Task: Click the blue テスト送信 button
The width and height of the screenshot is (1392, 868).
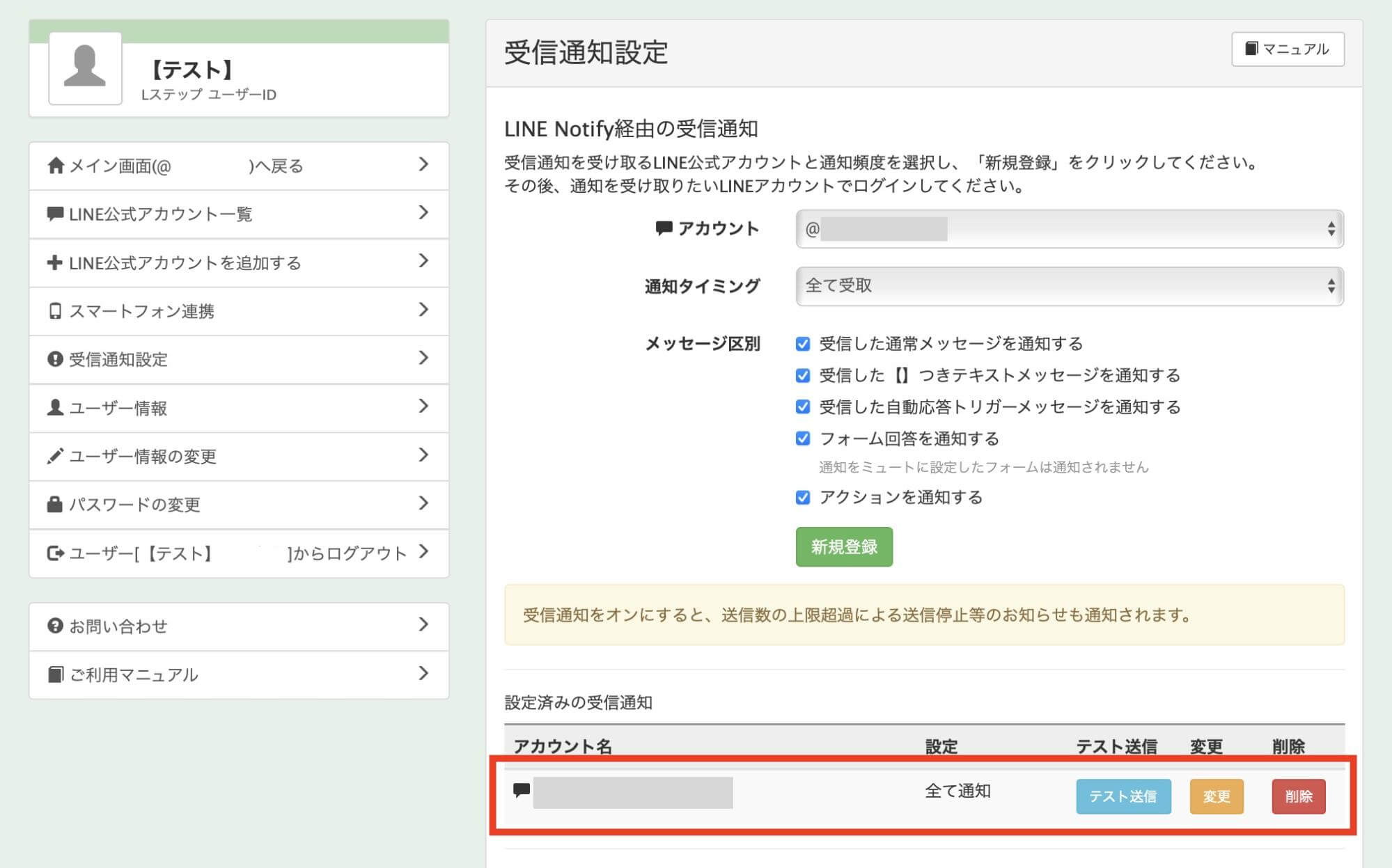Action: tap(1123, 796)
